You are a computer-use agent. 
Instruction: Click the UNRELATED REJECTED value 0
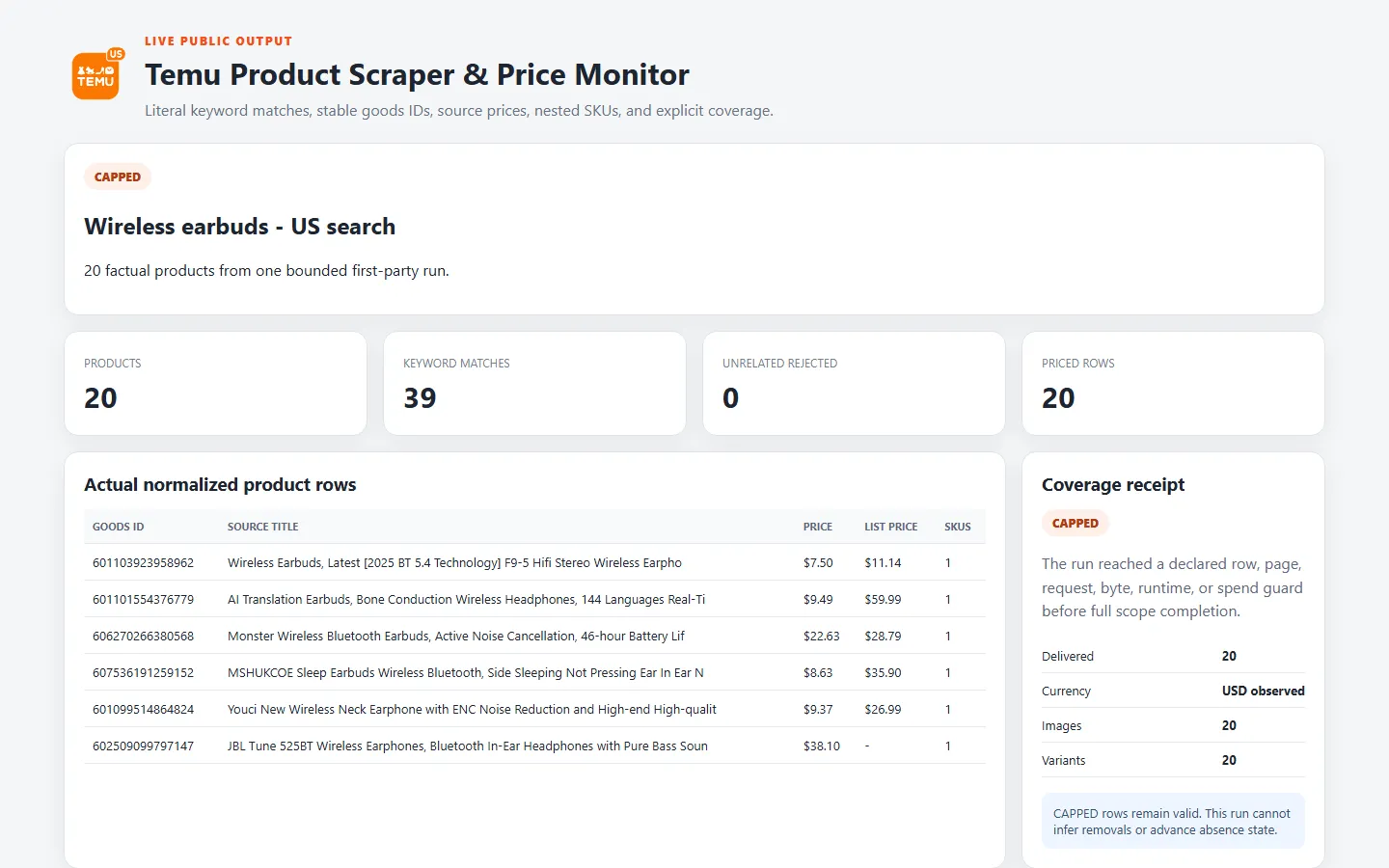[730, 397]
